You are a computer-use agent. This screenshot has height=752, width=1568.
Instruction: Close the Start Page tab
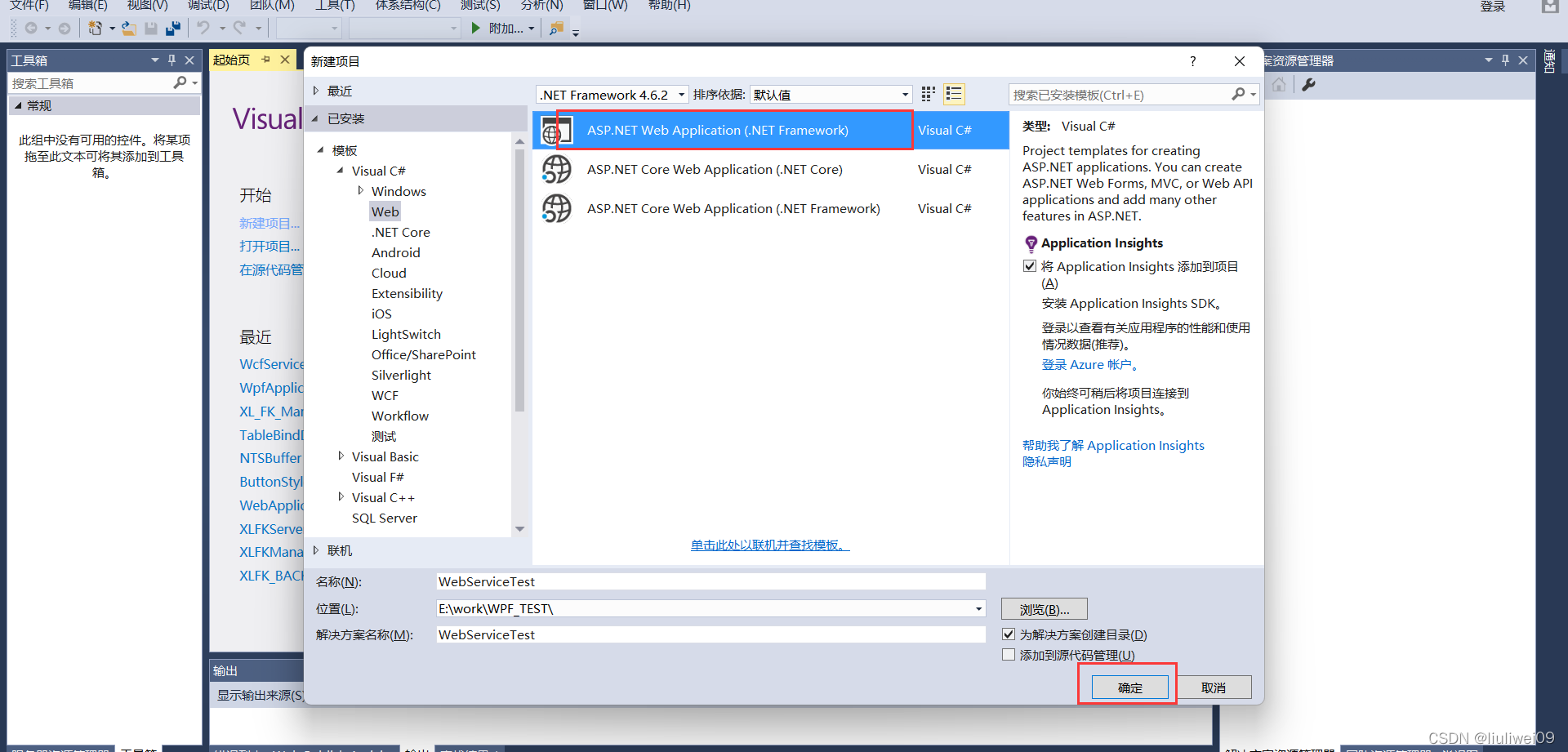[284, 60]
